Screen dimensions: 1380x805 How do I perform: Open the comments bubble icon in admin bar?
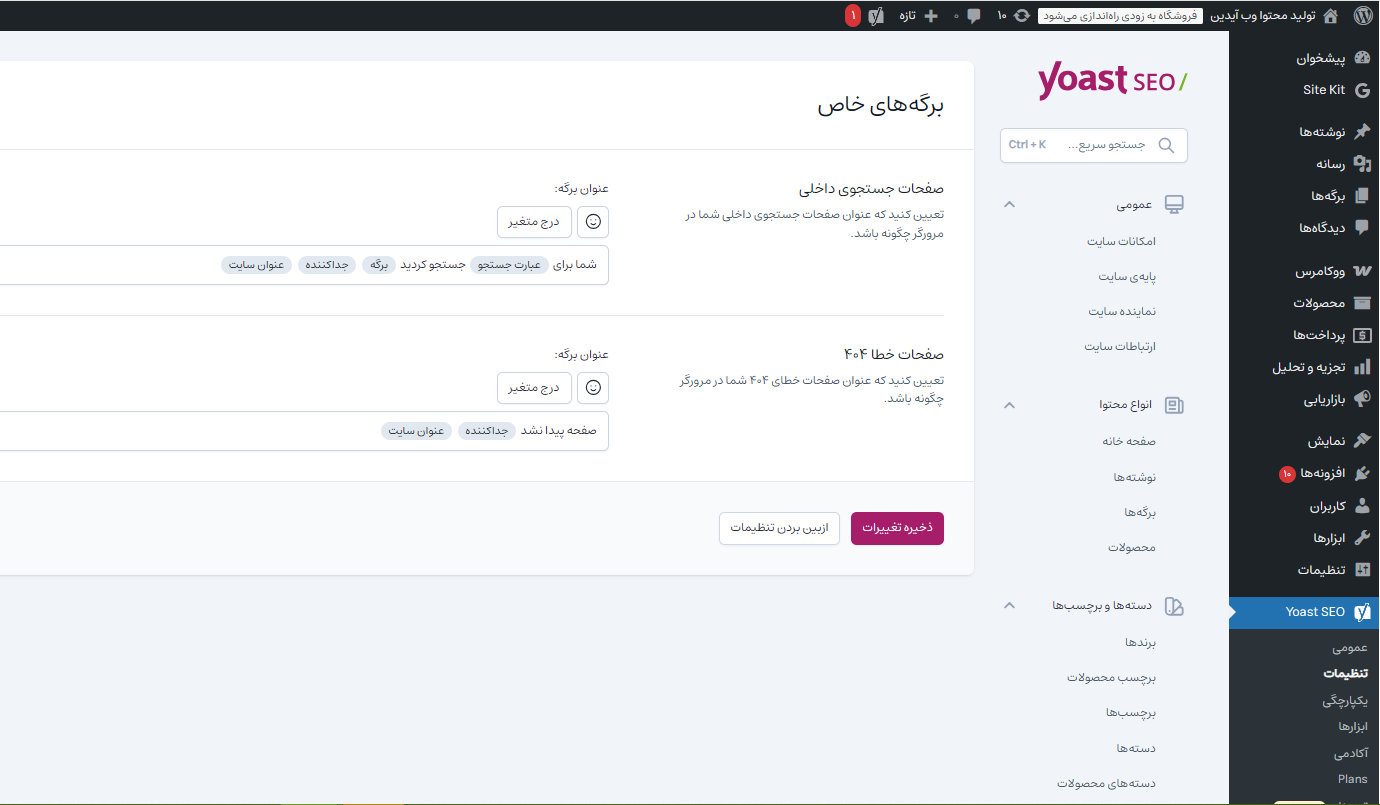(973, 15)
